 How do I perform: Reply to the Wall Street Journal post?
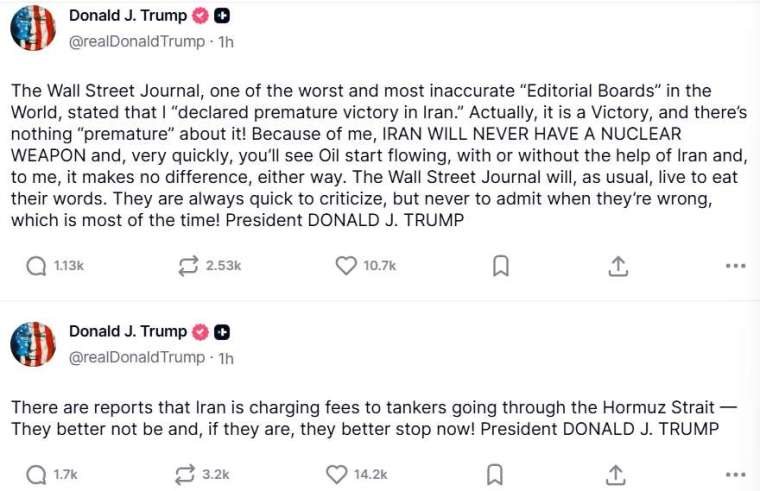tap(36, 266)
